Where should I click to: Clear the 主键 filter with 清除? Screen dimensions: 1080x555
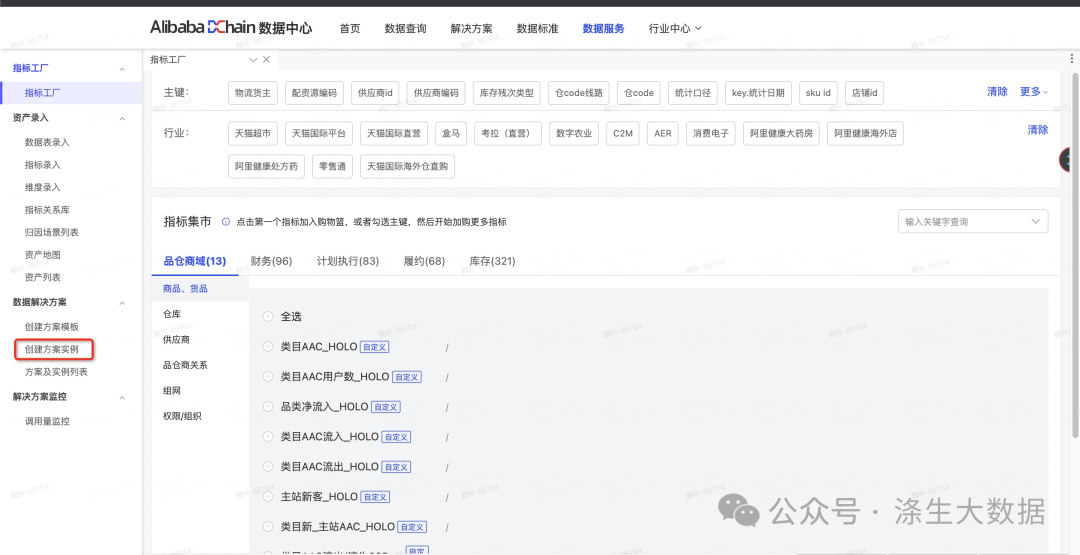(x=997, y=92)
